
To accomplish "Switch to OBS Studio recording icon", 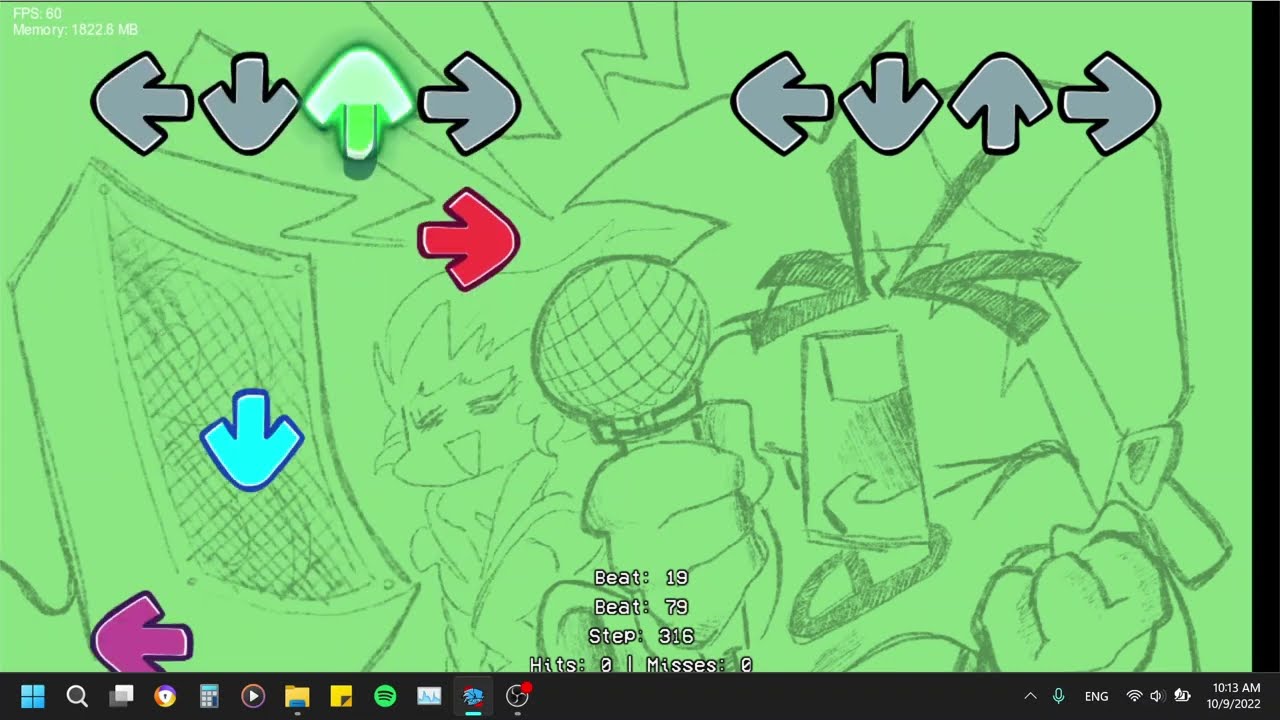I will (517, 696).
